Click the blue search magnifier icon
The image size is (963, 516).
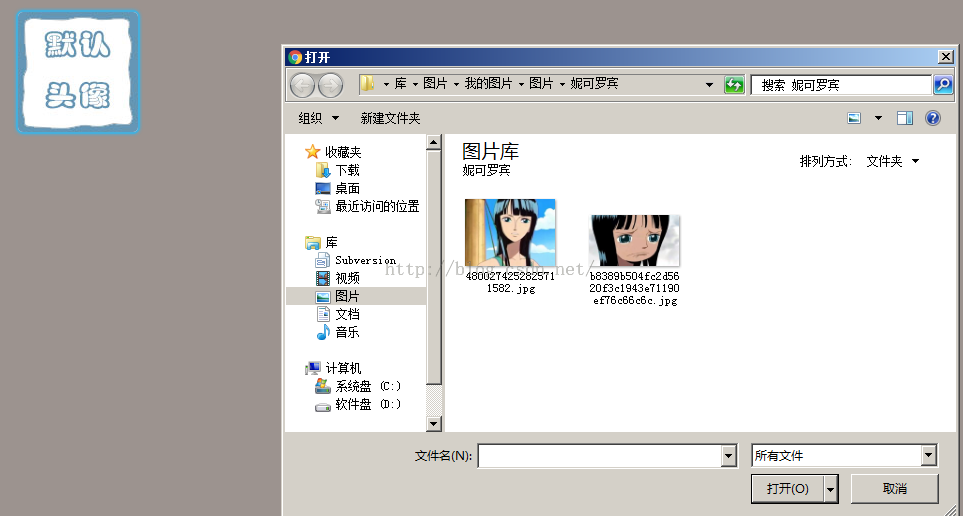click(x=943, y=85)
